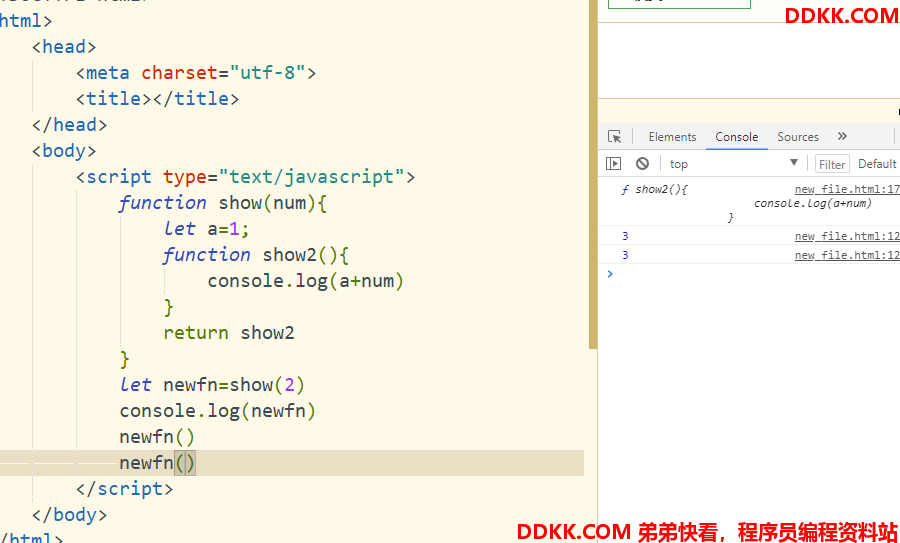This screenshot has width=900, height=543.
Task: Click the empty title tag line
Action: coord(157,99)
